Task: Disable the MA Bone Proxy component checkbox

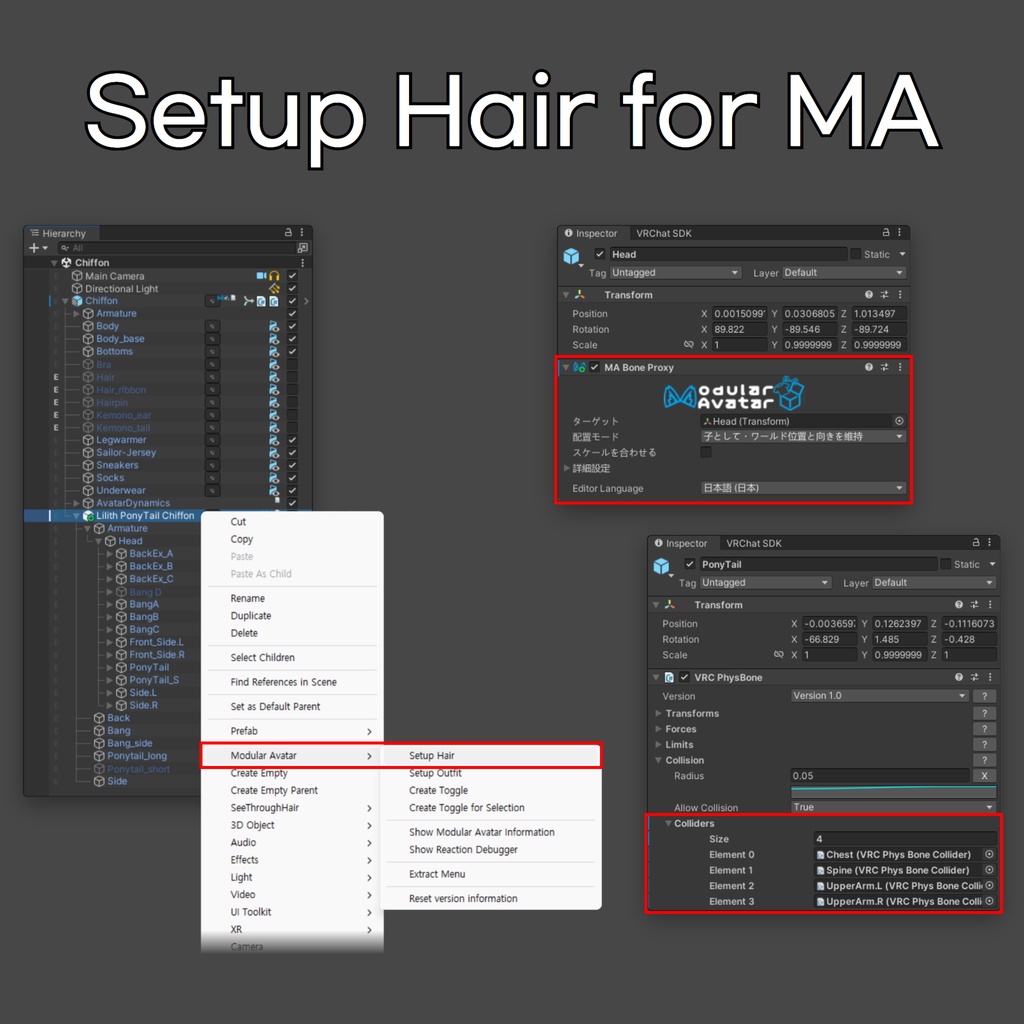Action: 594,367
